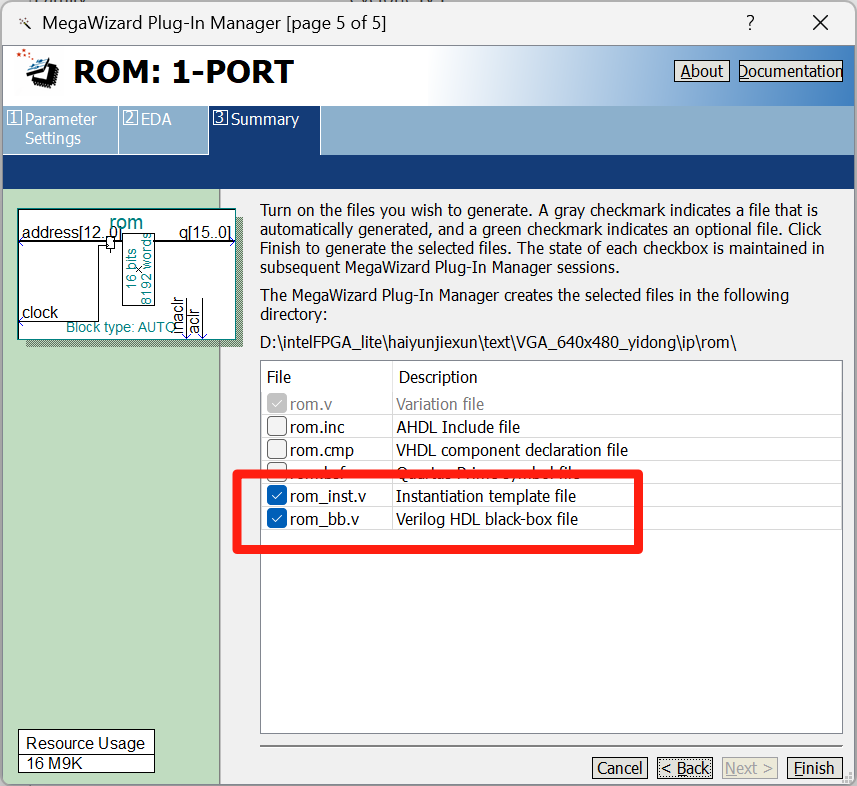Click the rom.inc file name
This screenshot has height=786, width=857.
pyautogui.click(x=317, y=427)
